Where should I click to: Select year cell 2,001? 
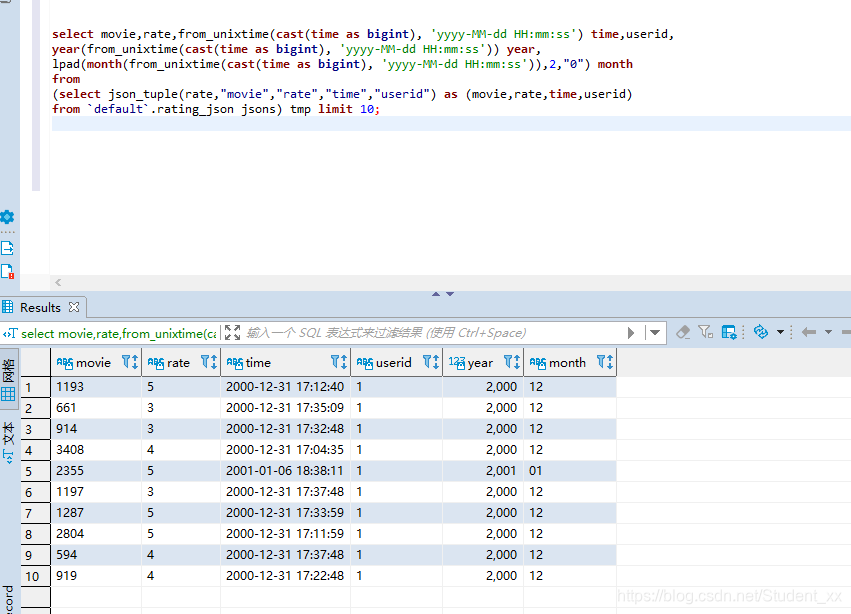483,471
